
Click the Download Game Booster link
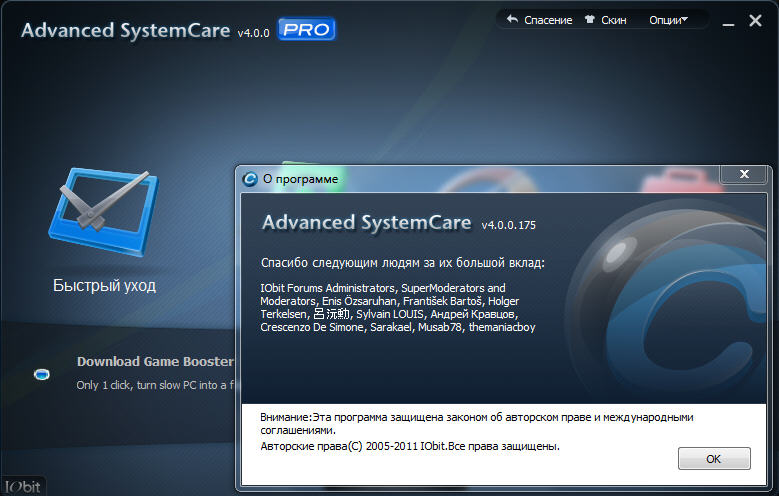pyautogui.click(x=155, y=361)
